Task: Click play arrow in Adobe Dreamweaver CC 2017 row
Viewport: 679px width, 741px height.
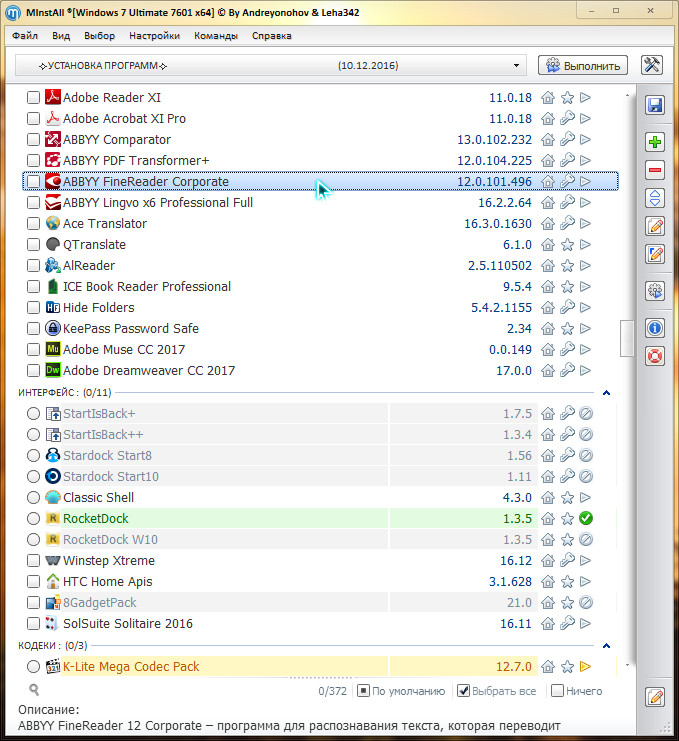Action: tap(585, 370)
